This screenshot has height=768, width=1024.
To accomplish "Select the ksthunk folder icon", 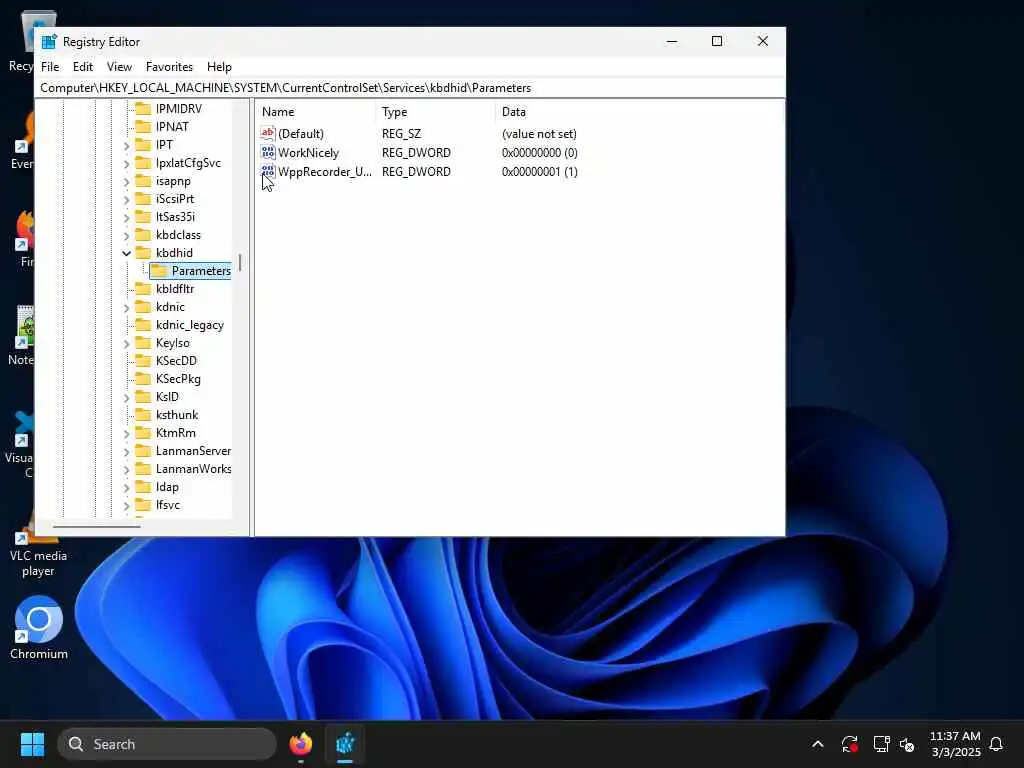I will pyautogui.click(x=142, y=415).
